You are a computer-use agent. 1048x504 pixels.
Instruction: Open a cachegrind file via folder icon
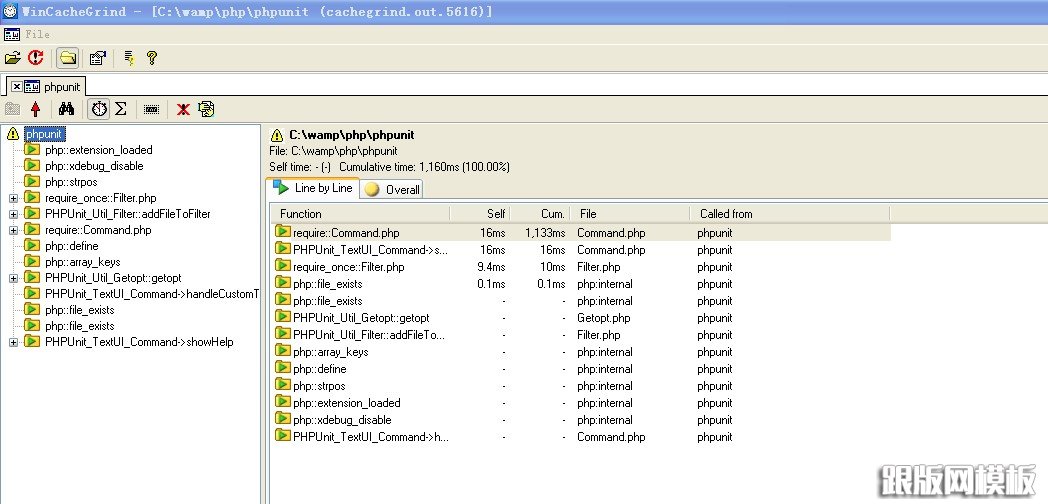point(13,58)
